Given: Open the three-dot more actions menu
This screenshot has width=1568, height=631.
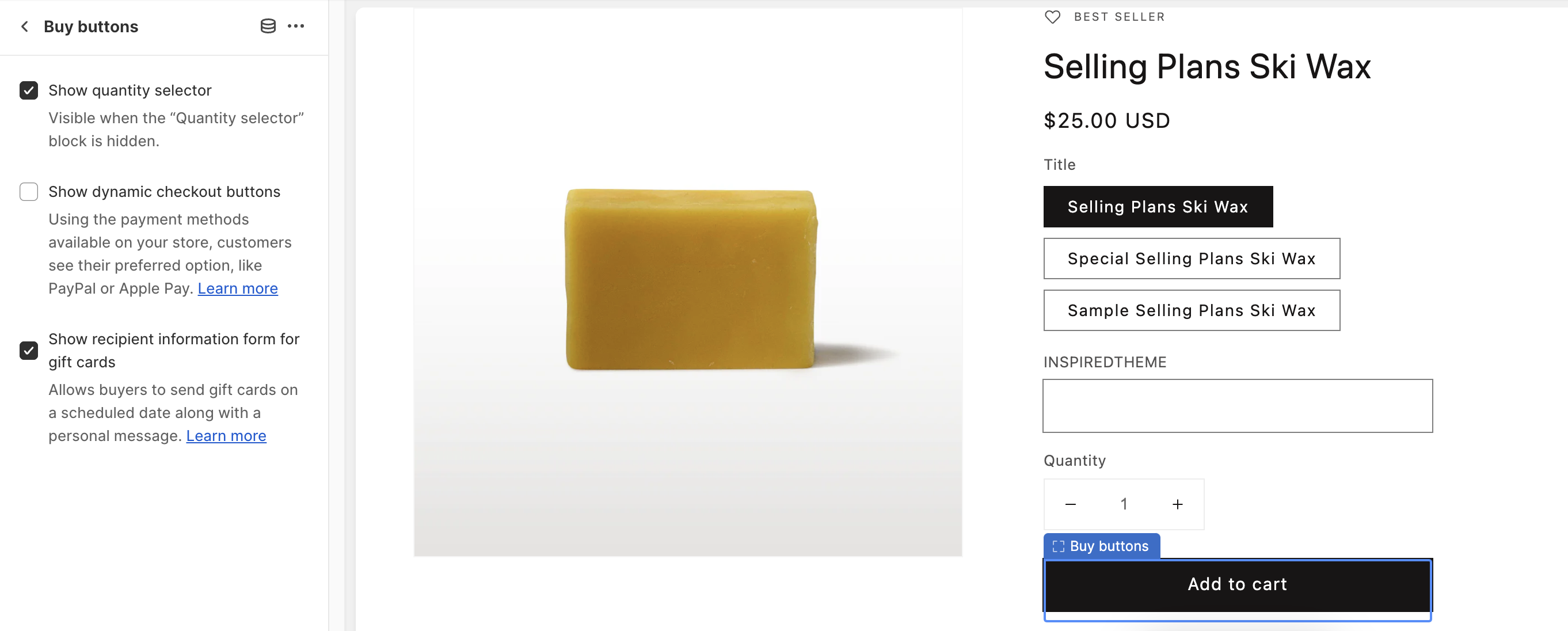Looking at the screenshot, I should (296, 26).
